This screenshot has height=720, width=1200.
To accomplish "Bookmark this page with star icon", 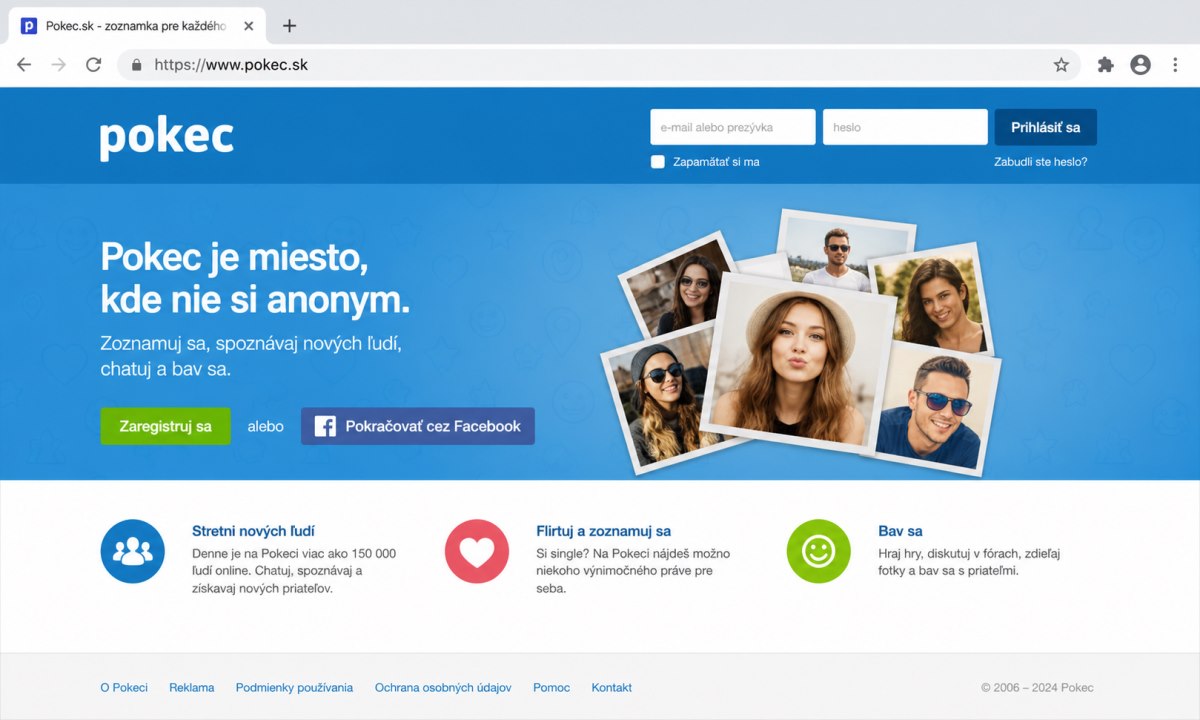I will (1061, 65).
